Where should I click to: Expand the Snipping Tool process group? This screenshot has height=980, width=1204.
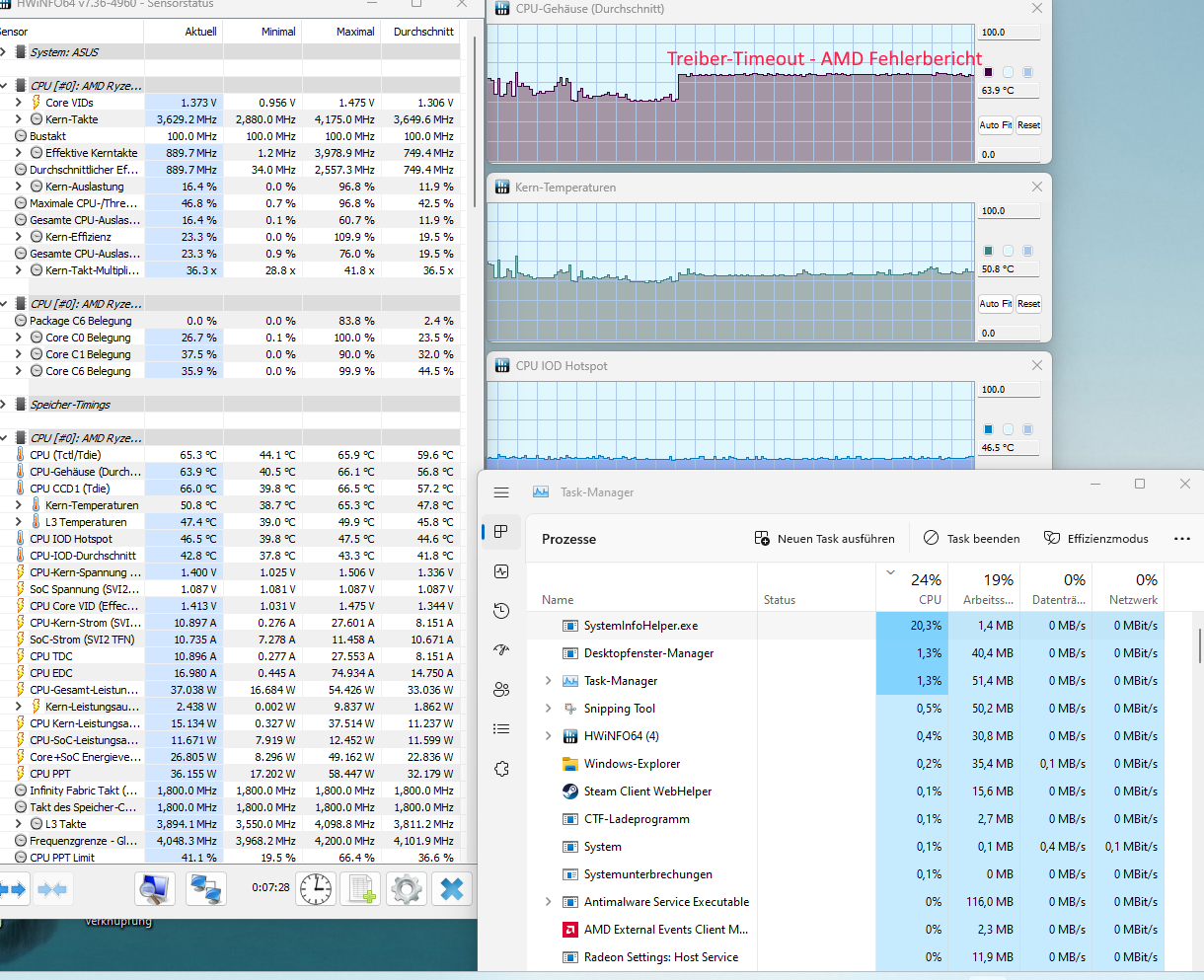(x=549, y=709)
